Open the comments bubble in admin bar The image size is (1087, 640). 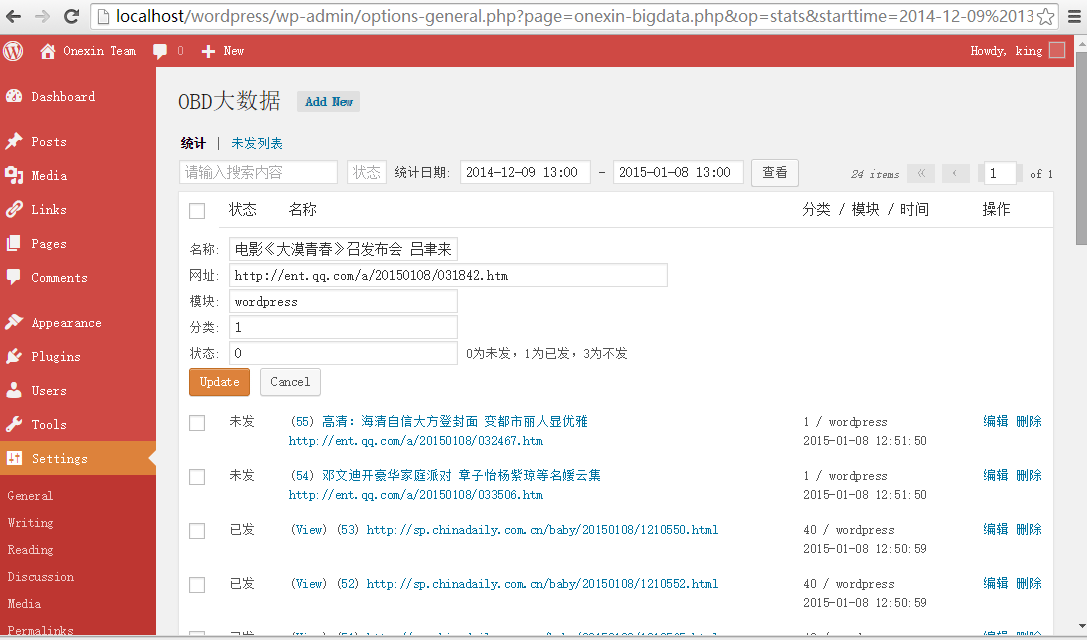pos(160,51)
